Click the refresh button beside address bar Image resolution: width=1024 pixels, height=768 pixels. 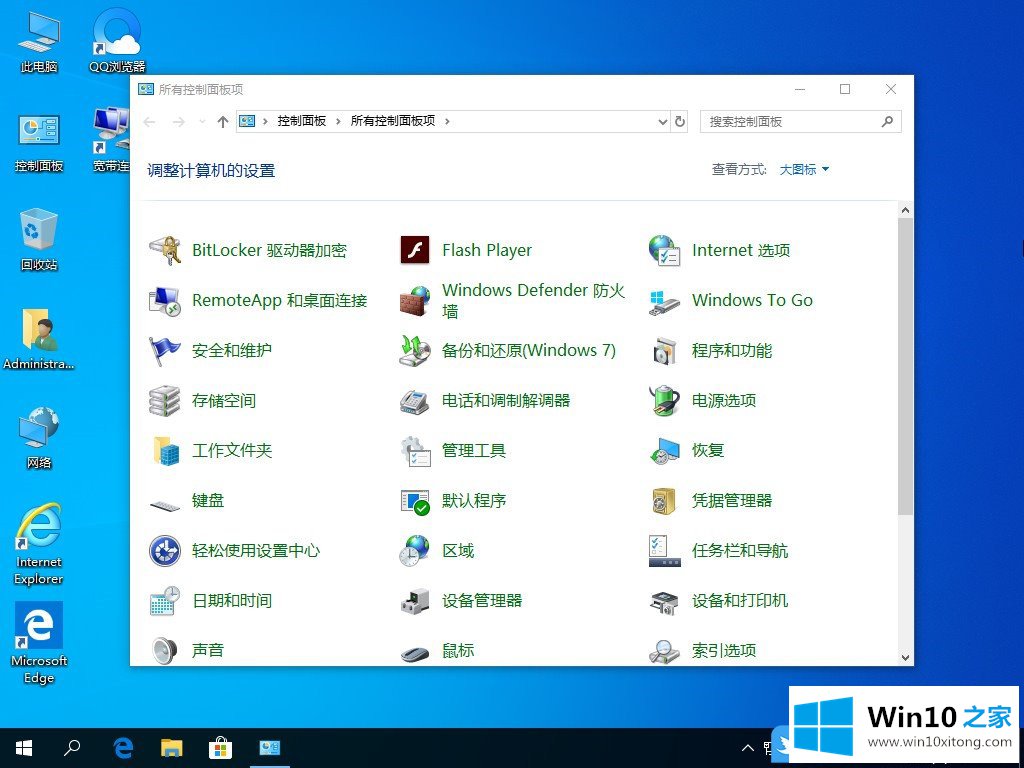[680, 121]
